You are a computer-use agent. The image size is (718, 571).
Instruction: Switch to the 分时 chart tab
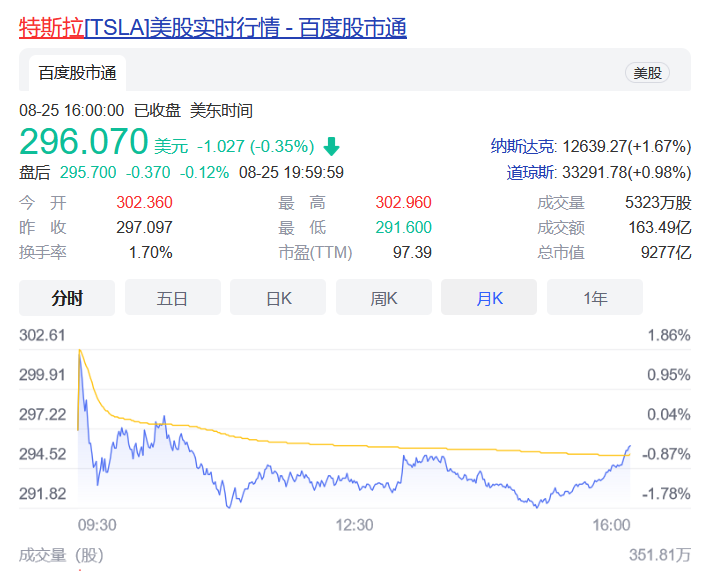[x=67, y=297]
